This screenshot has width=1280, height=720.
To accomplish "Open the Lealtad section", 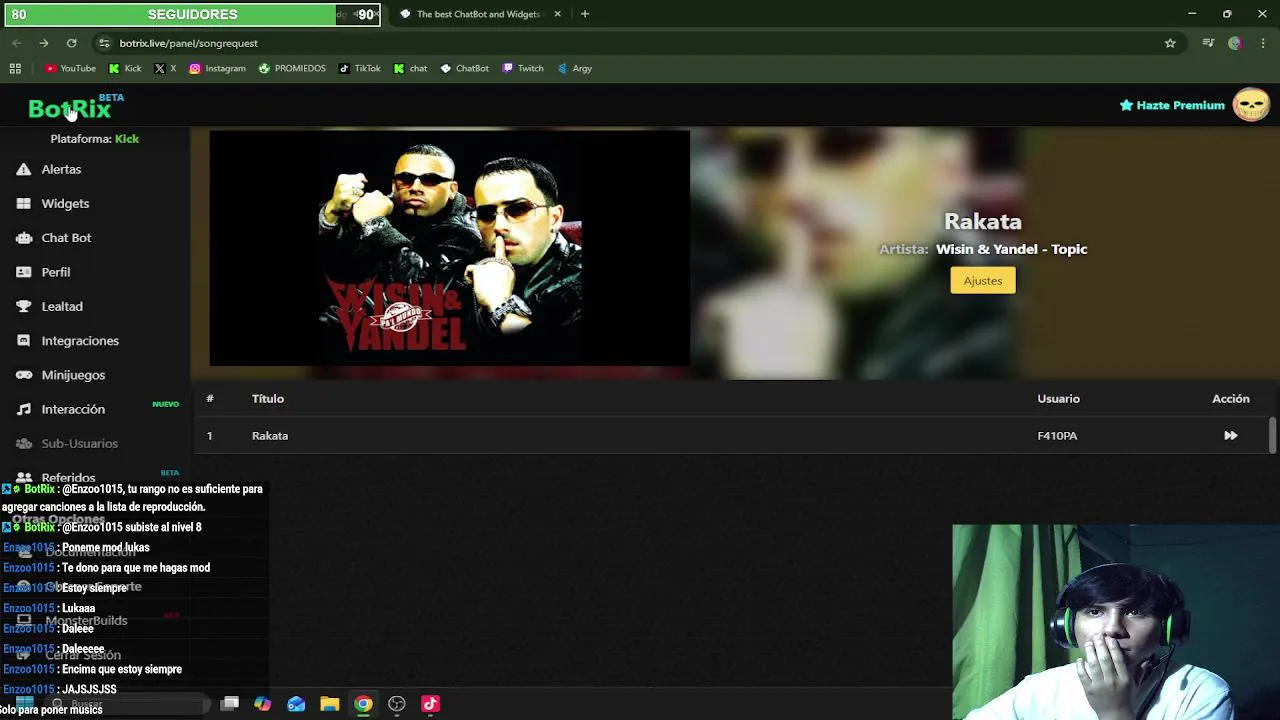I will coord(62,306).
